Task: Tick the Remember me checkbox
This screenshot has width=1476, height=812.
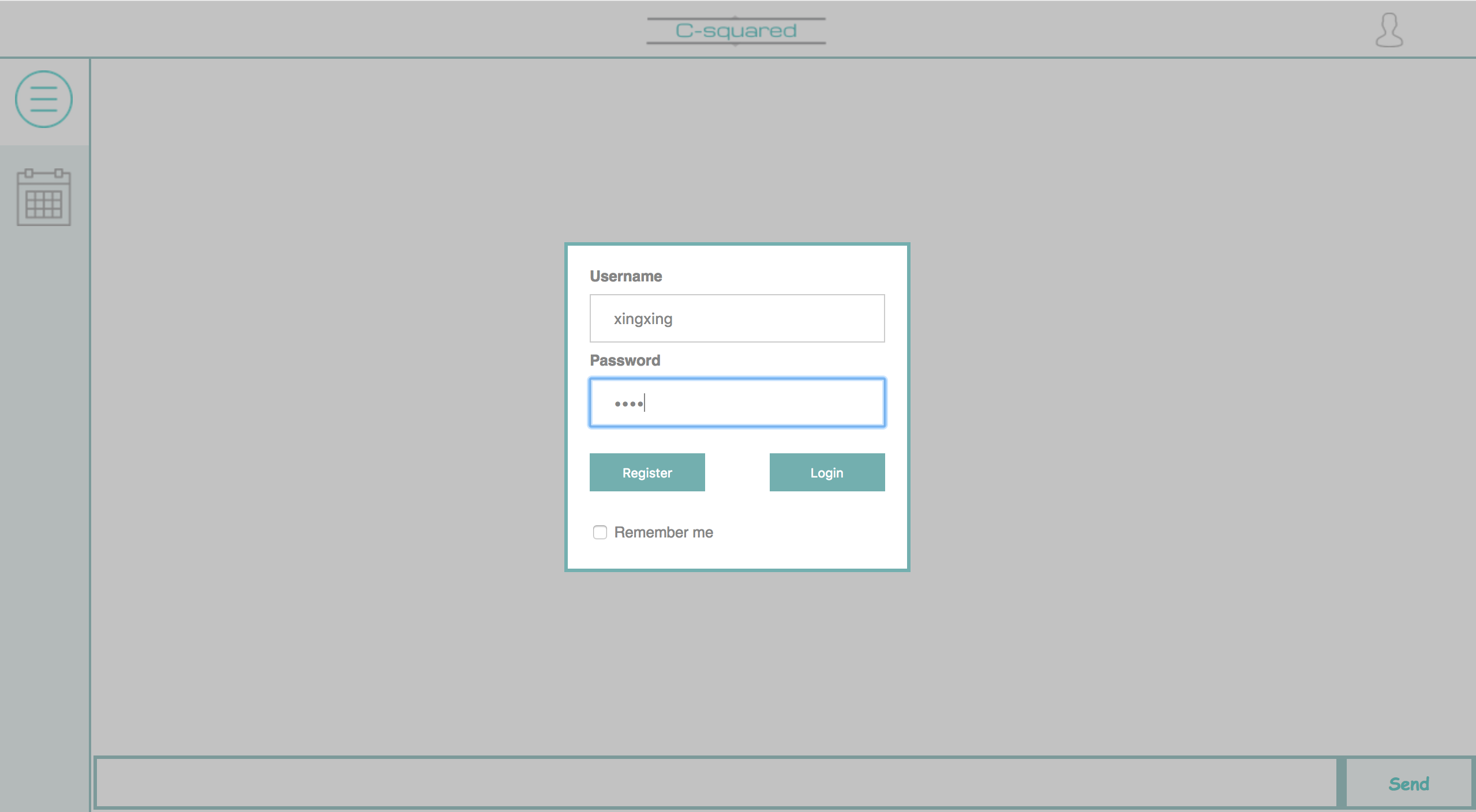Action: pos(600,532)
